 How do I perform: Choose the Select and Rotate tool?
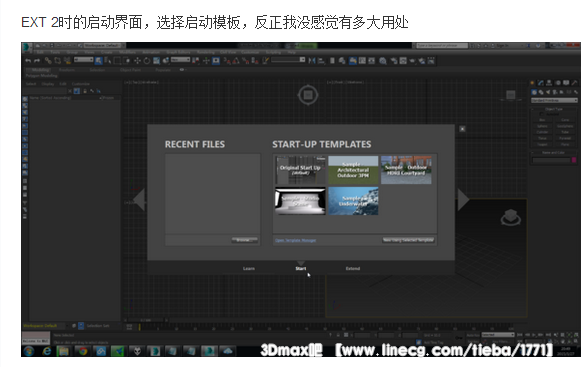click(x=147, y=60)
